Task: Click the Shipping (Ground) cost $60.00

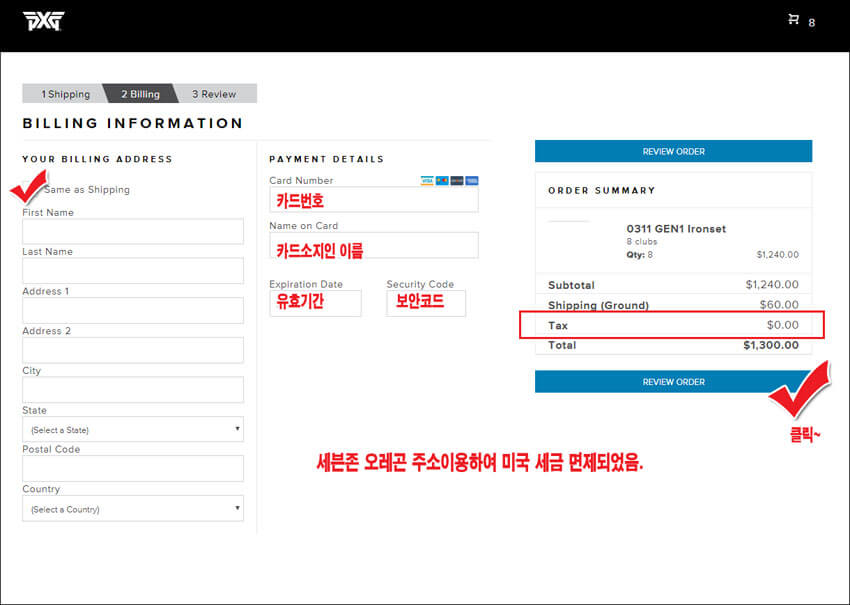Action: [x=779, y=305]
